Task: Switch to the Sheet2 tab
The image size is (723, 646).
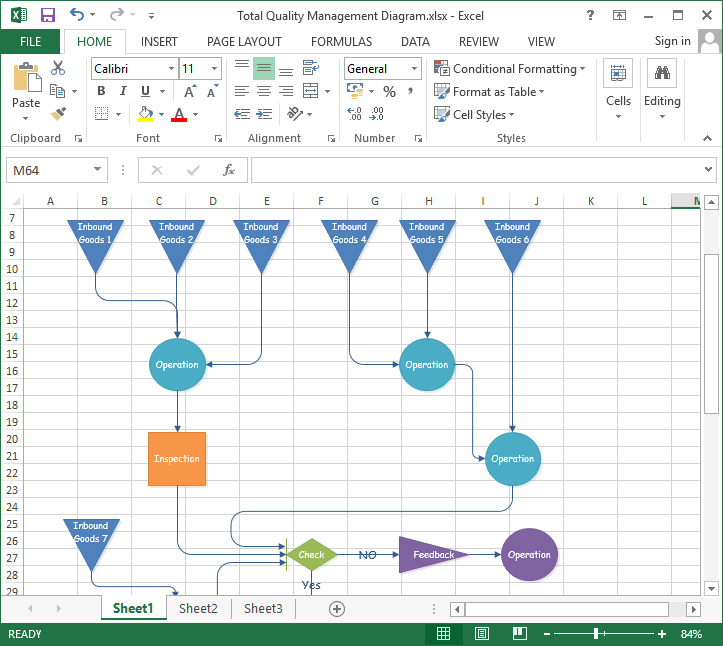Action: point(198,608)
